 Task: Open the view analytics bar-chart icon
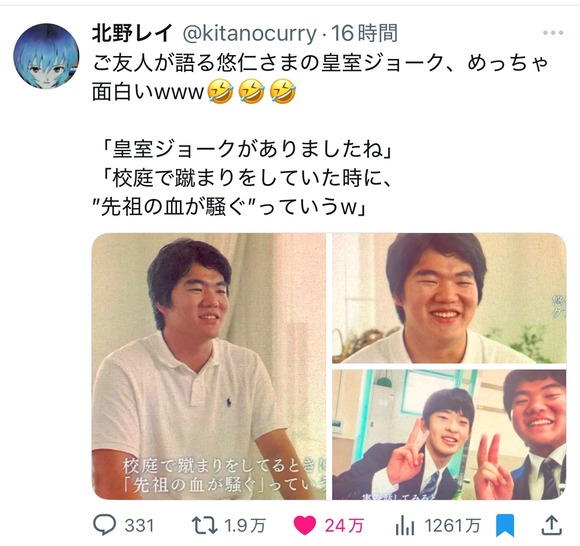coord(405,525)
